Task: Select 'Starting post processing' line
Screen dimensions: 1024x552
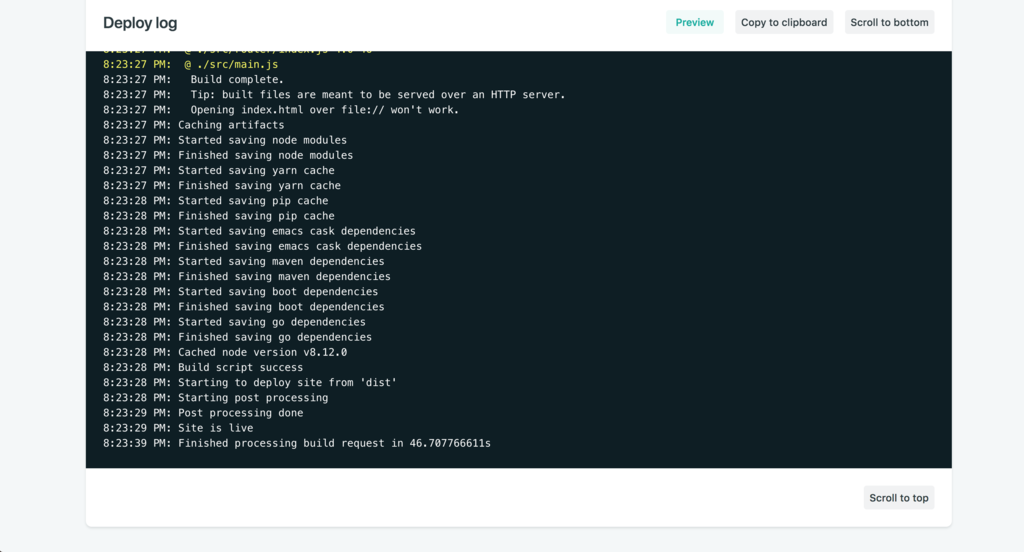Action: 216,398
